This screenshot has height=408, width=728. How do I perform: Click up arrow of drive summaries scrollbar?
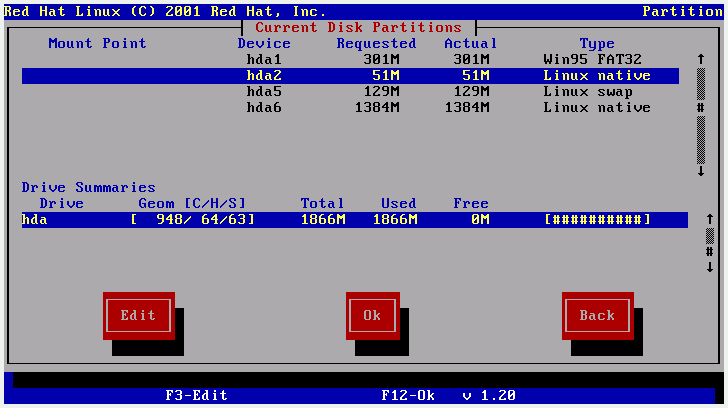click(x=710, y=219)
